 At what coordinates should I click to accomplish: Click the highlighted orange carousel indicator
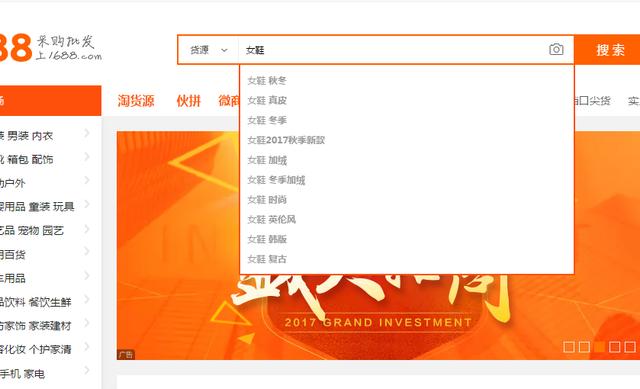coord(599,347)
